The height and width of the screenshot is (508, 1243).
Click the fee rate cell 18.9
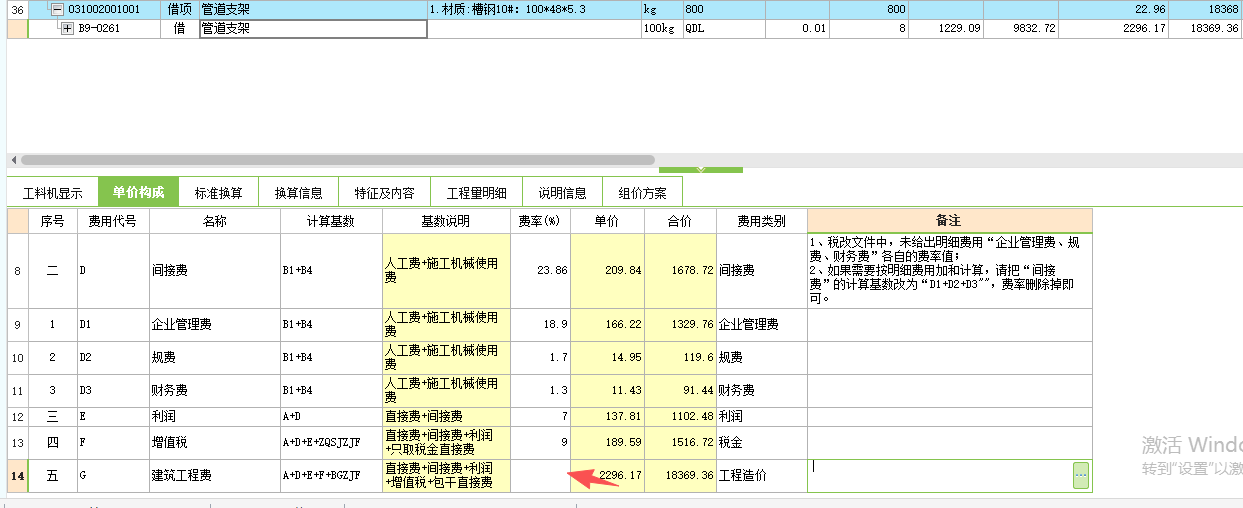coord(540,325)
